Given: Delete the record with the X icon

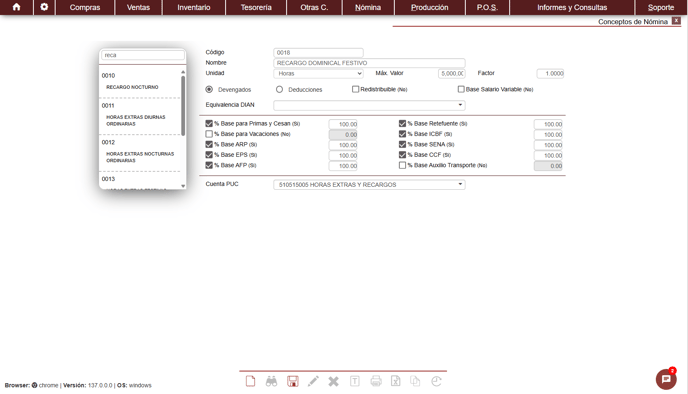Looking at the screenshot, I should (x=333, y=381).
